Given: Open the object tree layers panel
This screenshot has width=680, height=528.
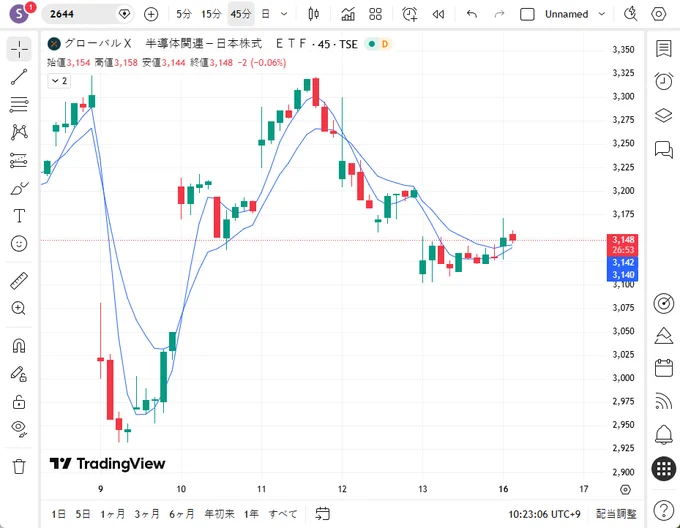Looking at the screenshot, I should [664, 115].
